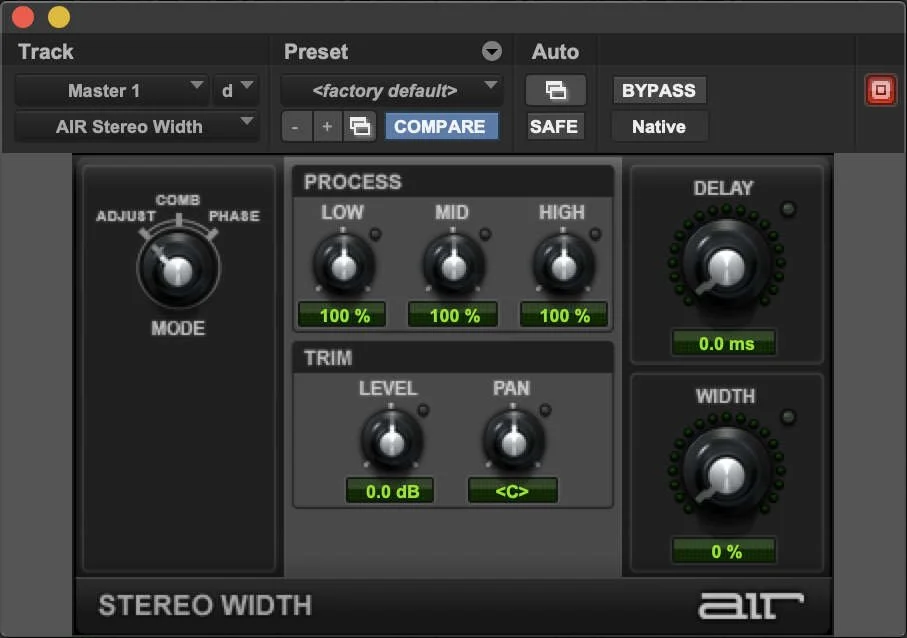The image size is (907, 638).
Task: Click the HIGH process knob
Action: (563, 265)
